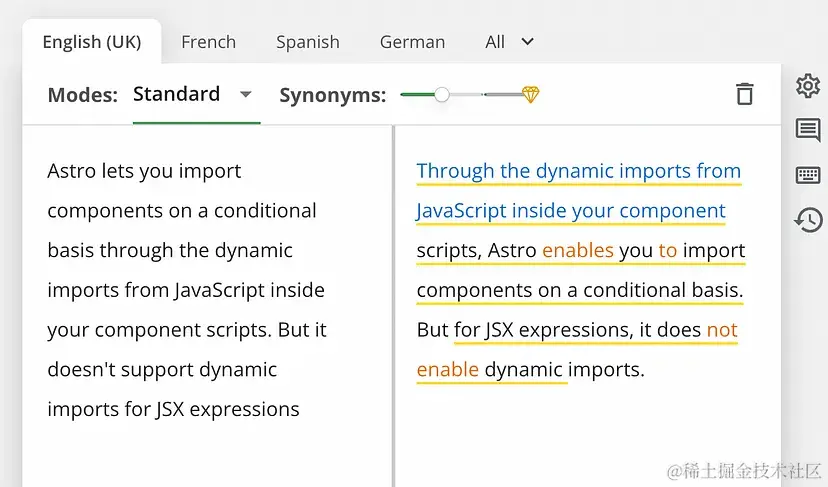Click the orange word 'not' in the output
This screenshot has height=487, width=828.
(x=721, y=330)
